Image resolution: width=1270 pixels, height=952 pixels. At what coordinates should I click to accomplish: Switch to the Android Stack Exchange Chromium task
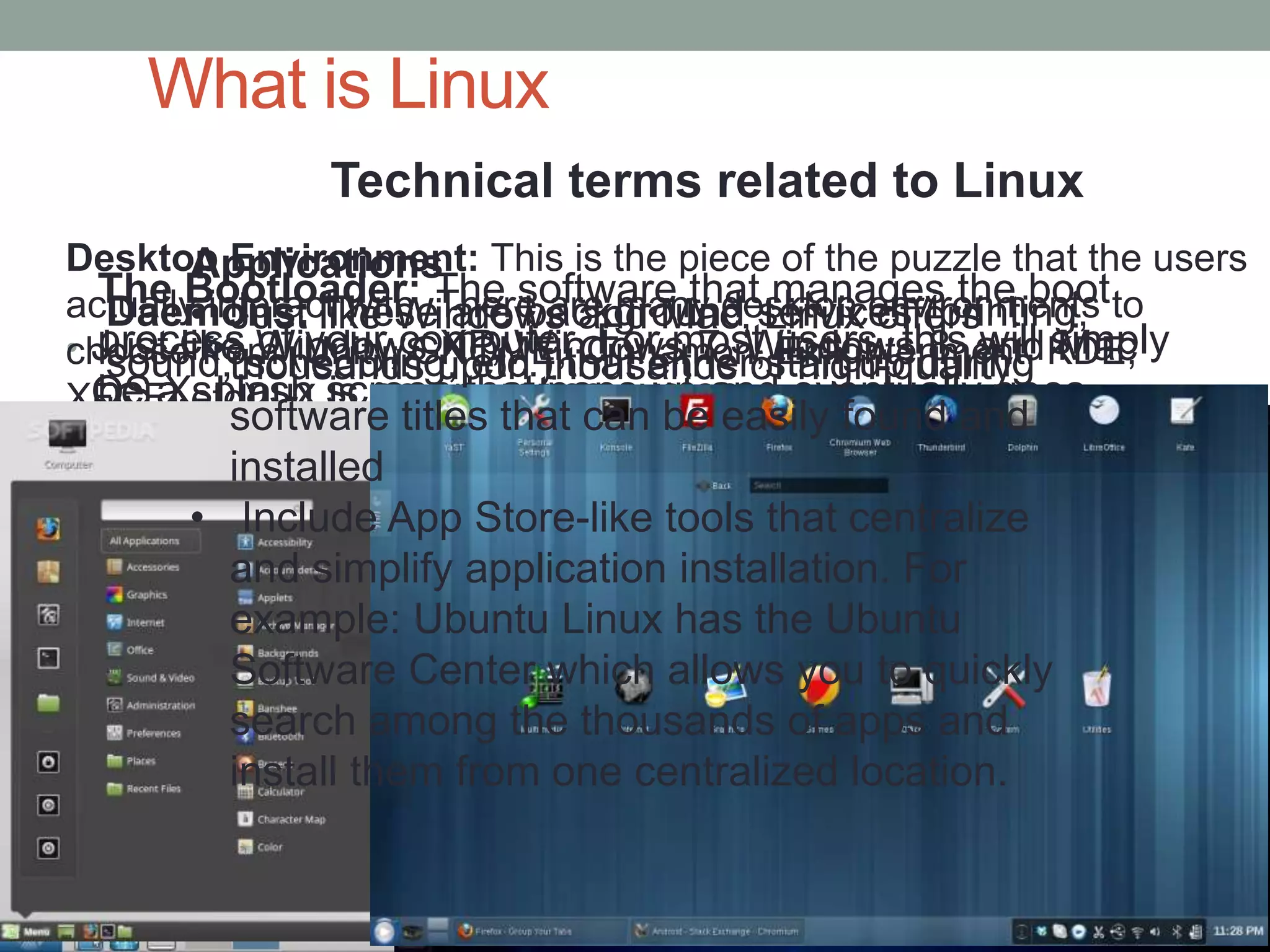click(x=719, y=931)
